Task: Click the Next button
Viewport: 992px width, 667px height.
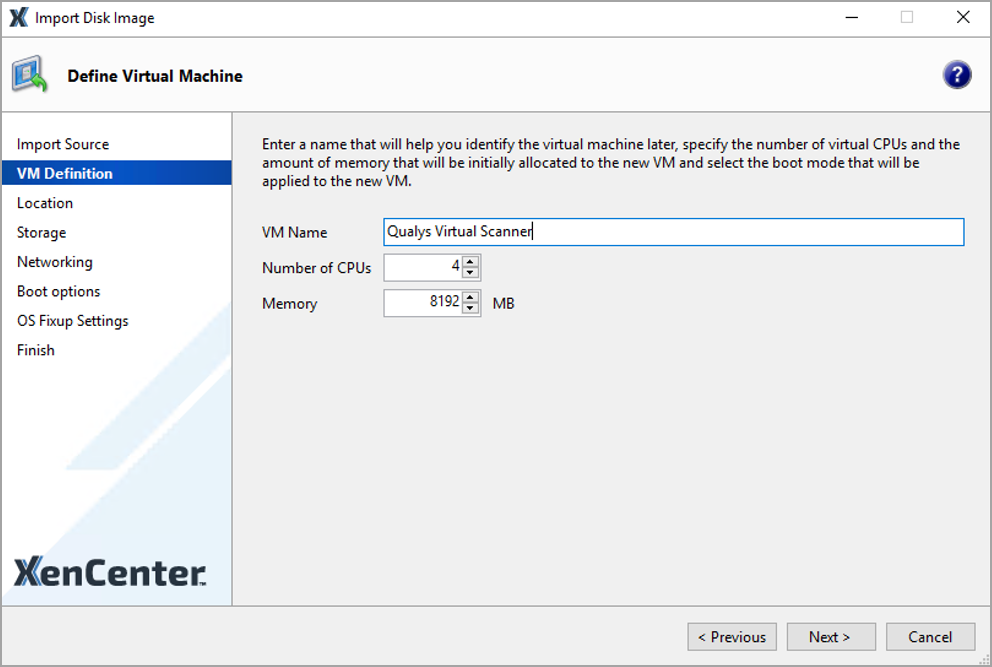Action: [831, 637]
